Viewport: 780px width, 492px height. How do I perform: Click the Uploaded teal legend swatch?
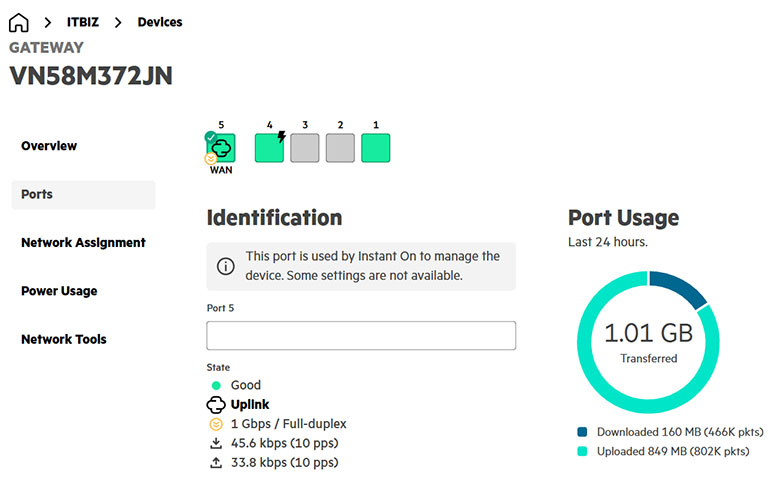pyautogui.click(x=582, y=451)
